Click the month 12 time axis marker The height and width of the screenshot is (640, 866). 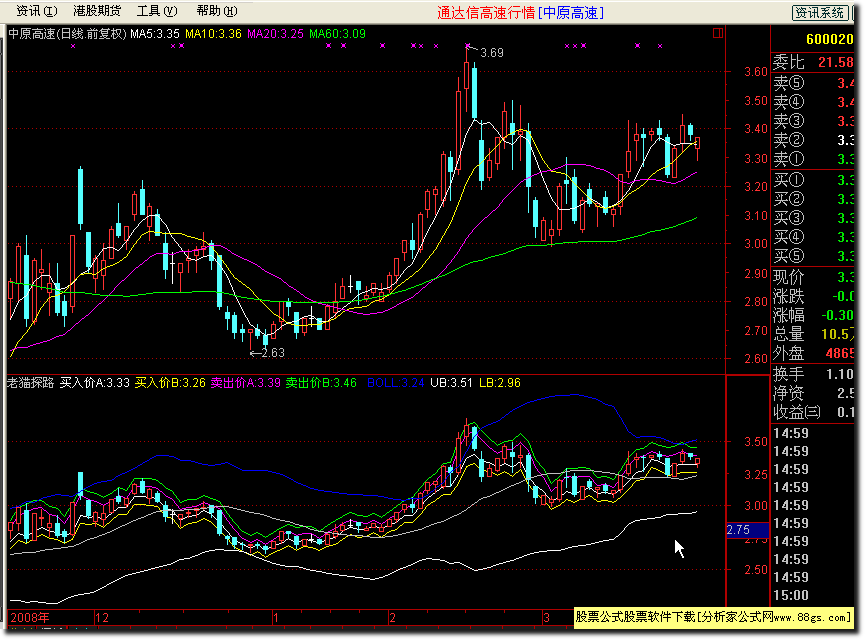point(102,617)
